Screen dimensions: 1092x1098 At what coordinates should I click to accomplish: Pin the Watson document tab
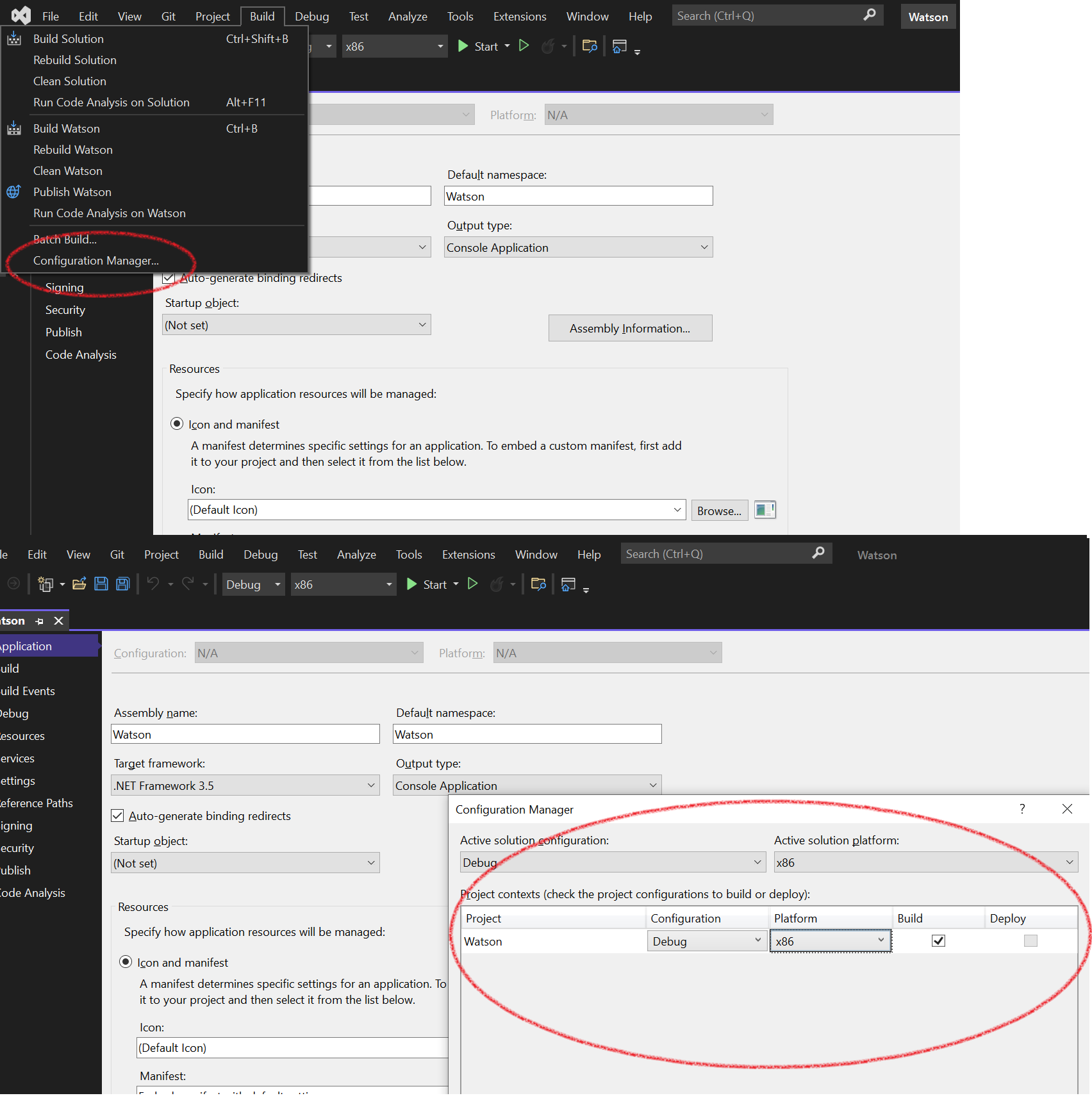tap(40, 621)
